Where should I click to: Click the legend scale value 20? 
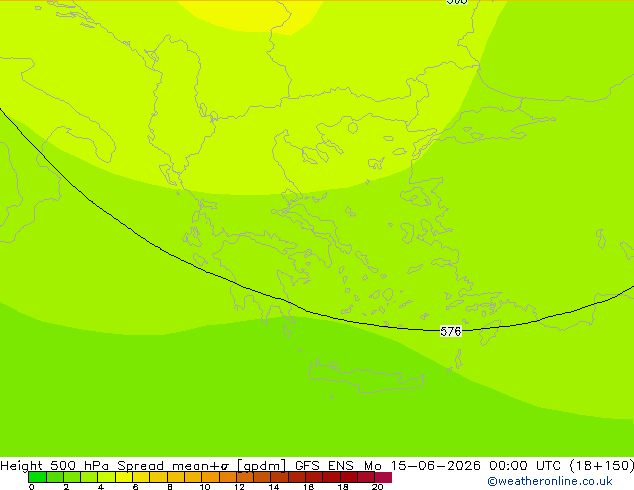[377, 487]
